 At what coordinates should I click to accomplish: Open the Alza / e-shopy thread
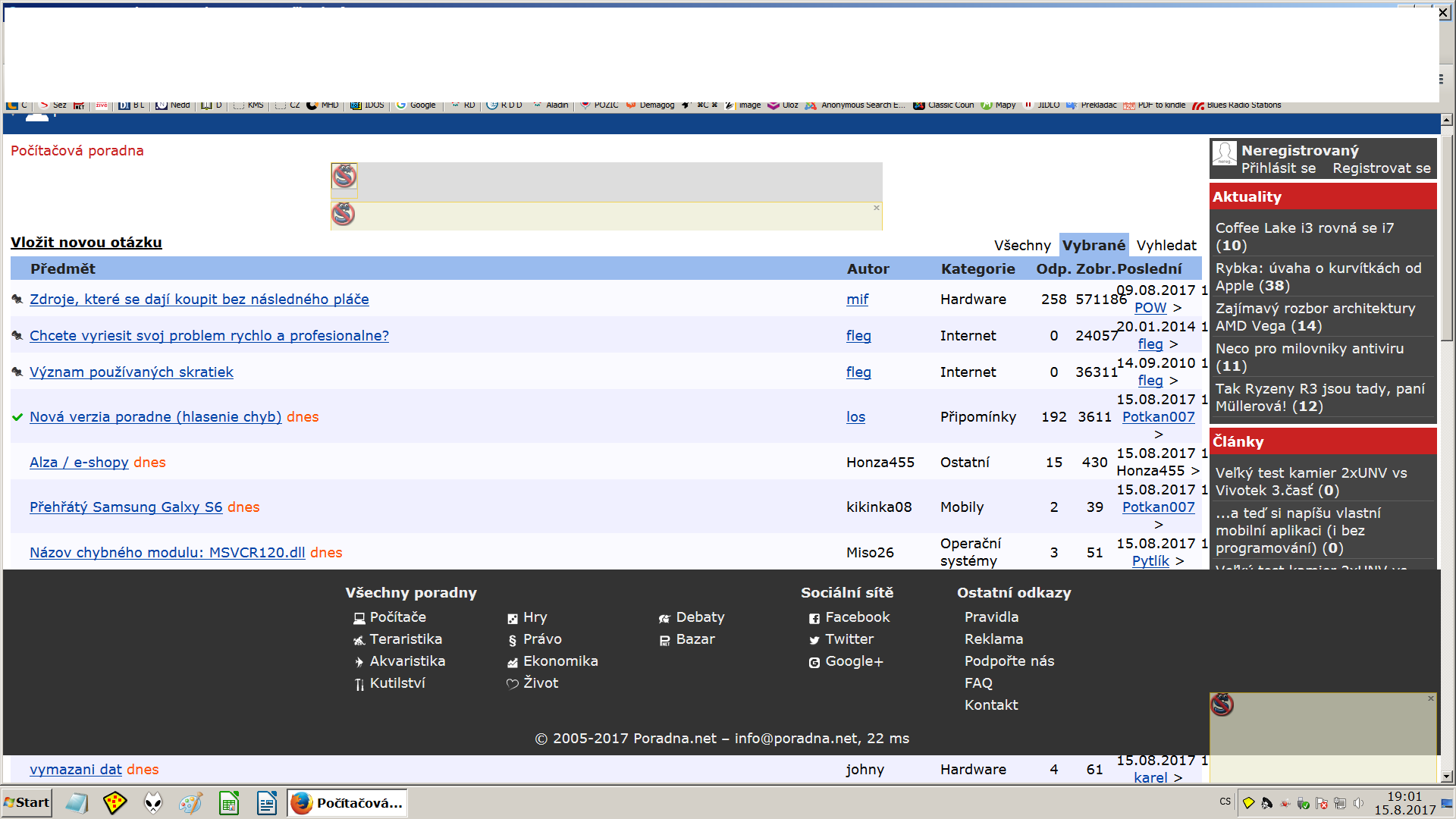(79, 462)
